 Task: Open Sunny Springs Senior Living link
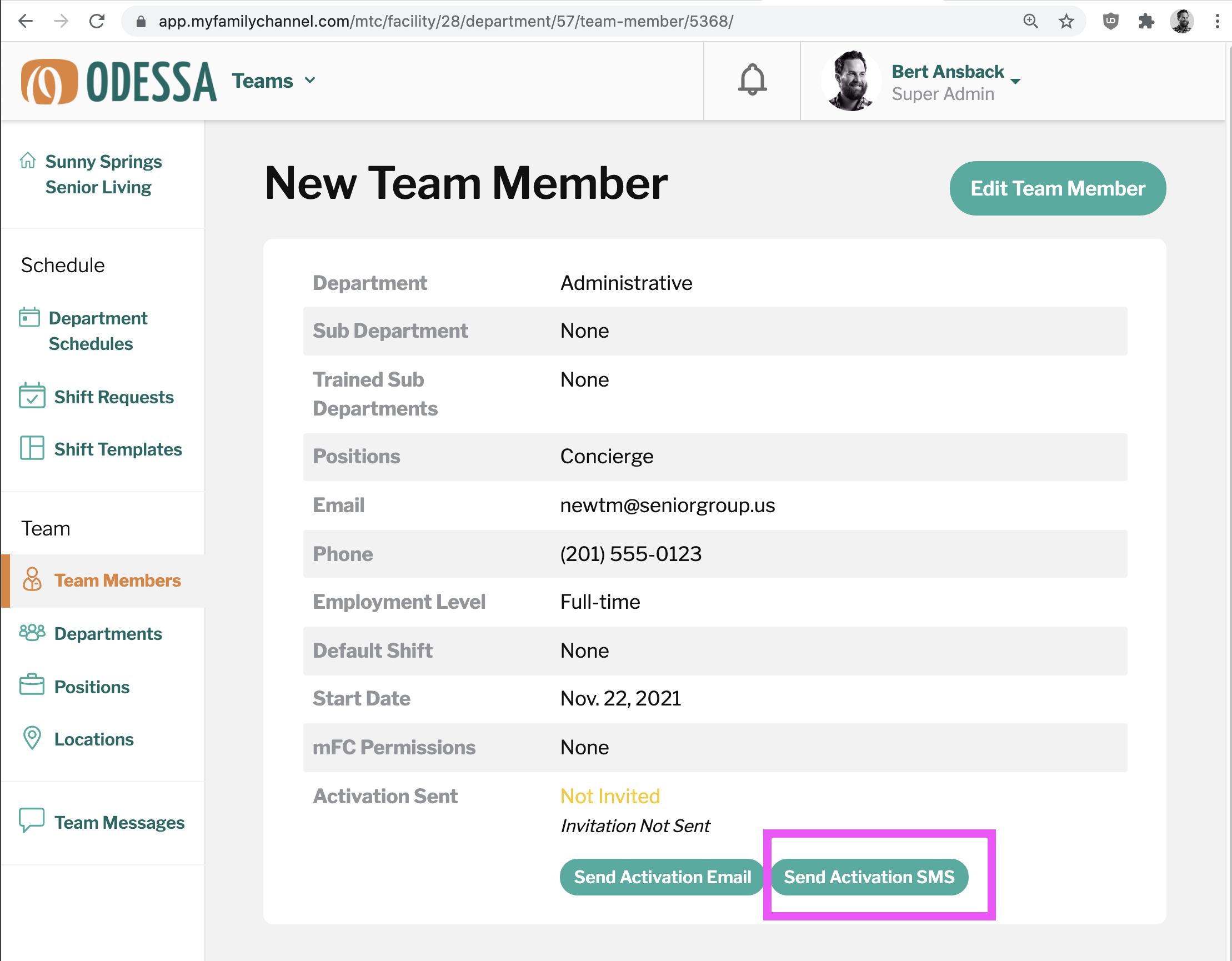pos(103,174)
